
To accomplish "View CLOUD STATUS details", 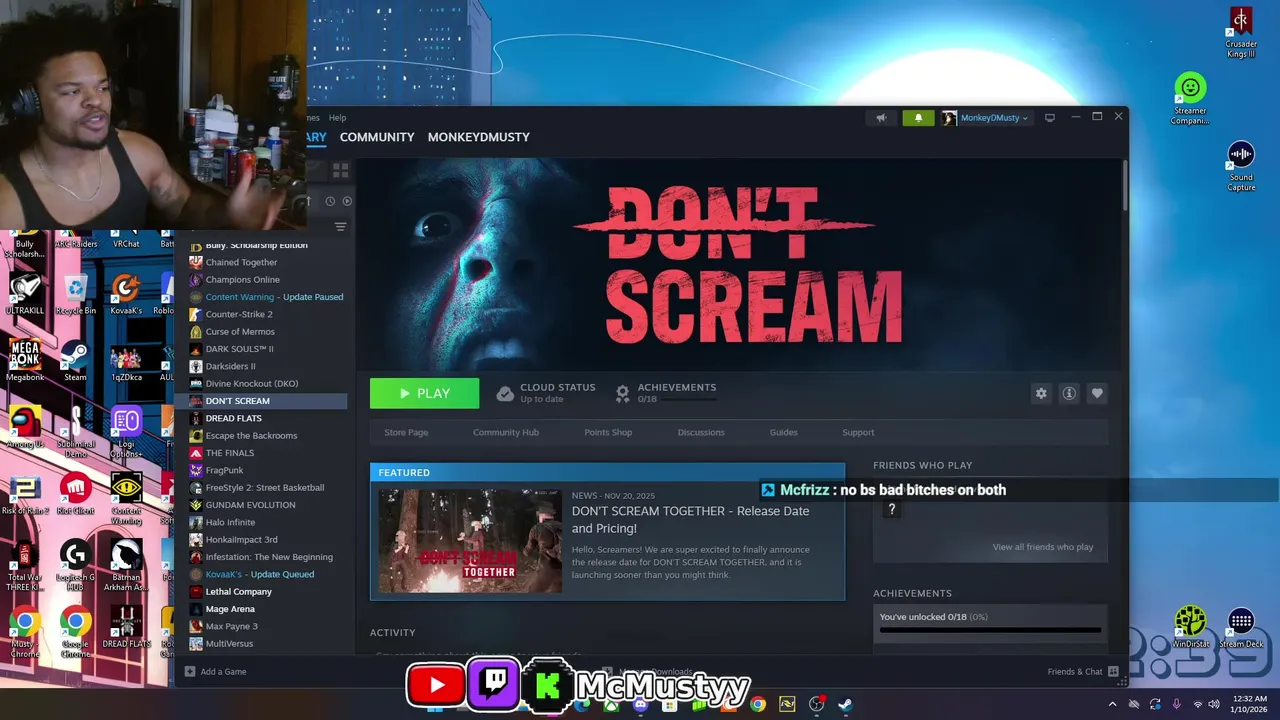I will [546, 393].
